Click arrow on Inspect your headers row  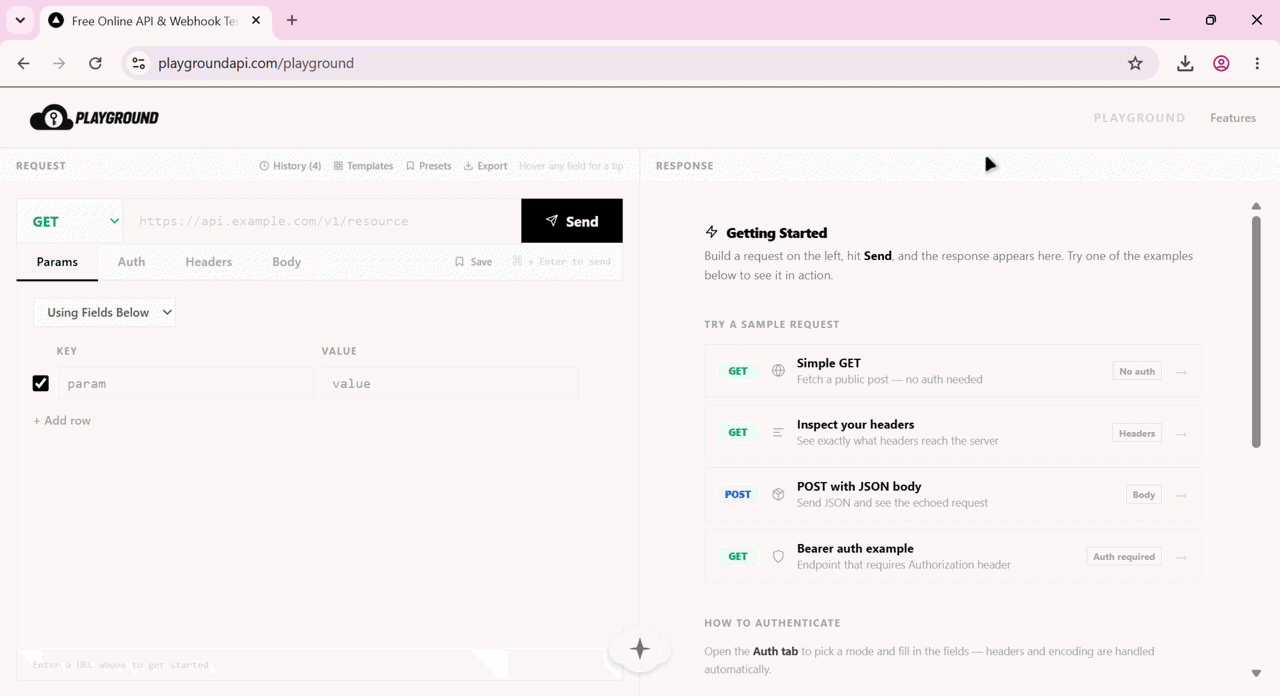(x=1181, y=434)
